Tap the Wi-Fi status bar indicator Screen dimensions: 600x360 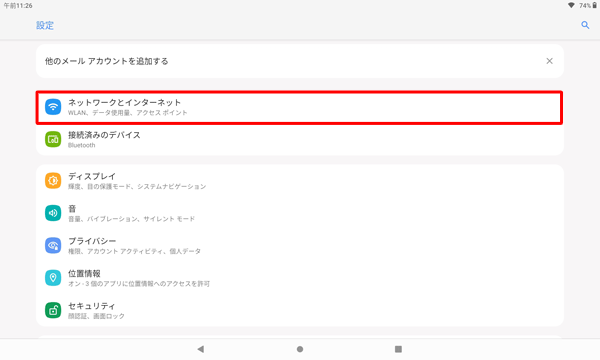pos(571,5)
